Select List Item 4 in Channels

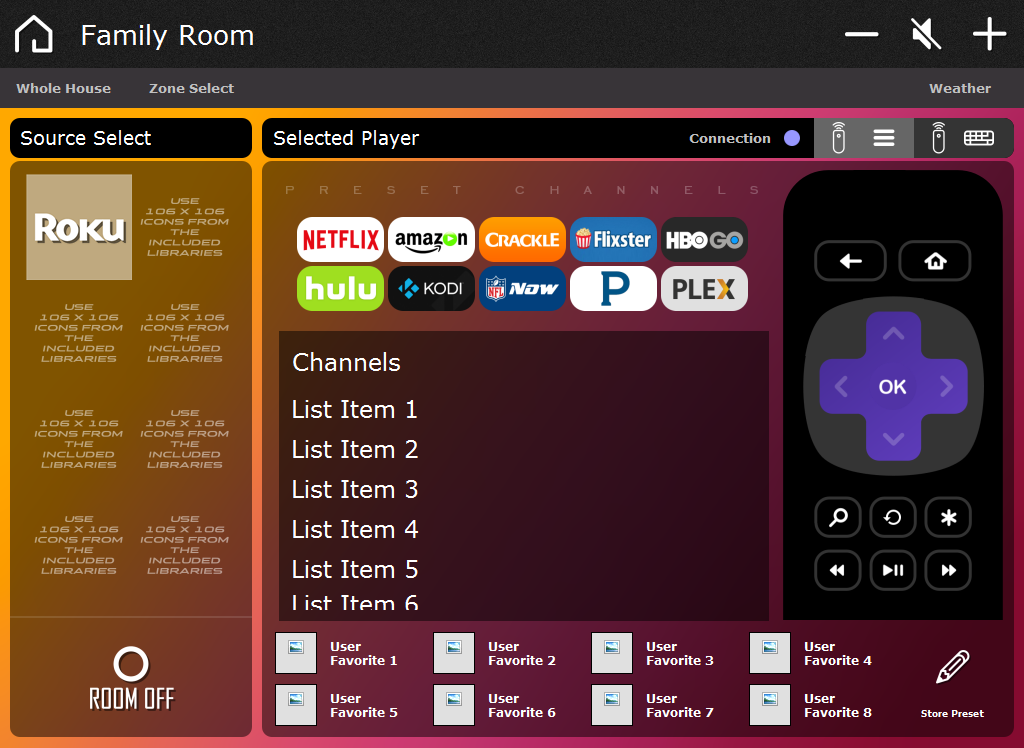click(x=524, y=529)
